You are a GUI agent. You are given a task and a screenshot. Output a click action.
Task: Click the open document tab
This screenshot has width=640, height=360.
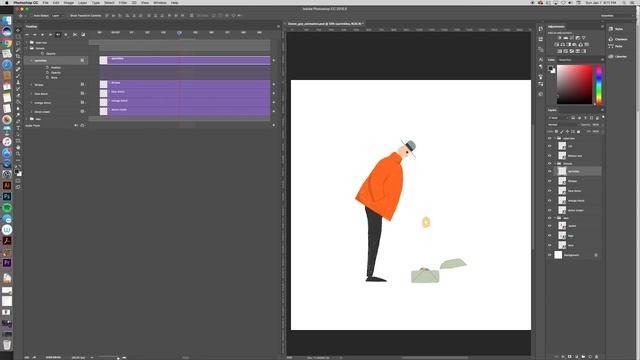(326, 24)
